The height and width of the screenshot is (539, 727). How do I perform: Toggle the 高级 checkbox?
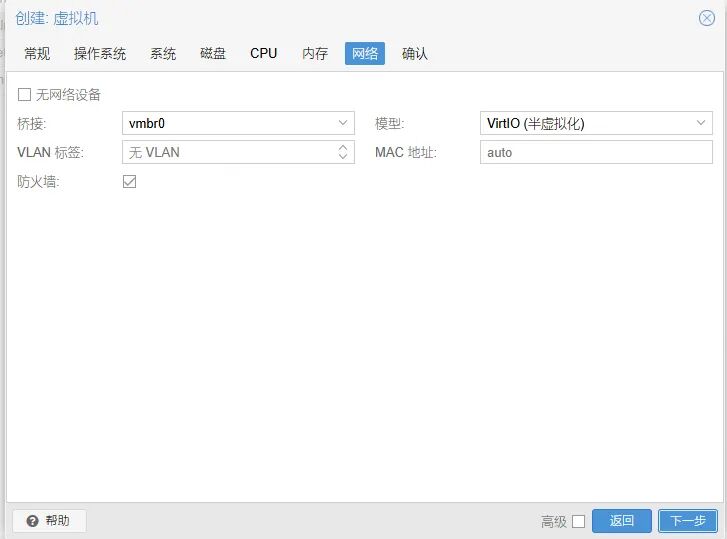(578, 521)
